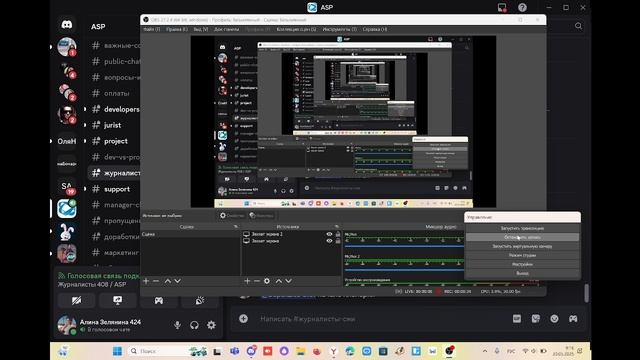Open the Справка menu in OBS

[x=375, y=29]
